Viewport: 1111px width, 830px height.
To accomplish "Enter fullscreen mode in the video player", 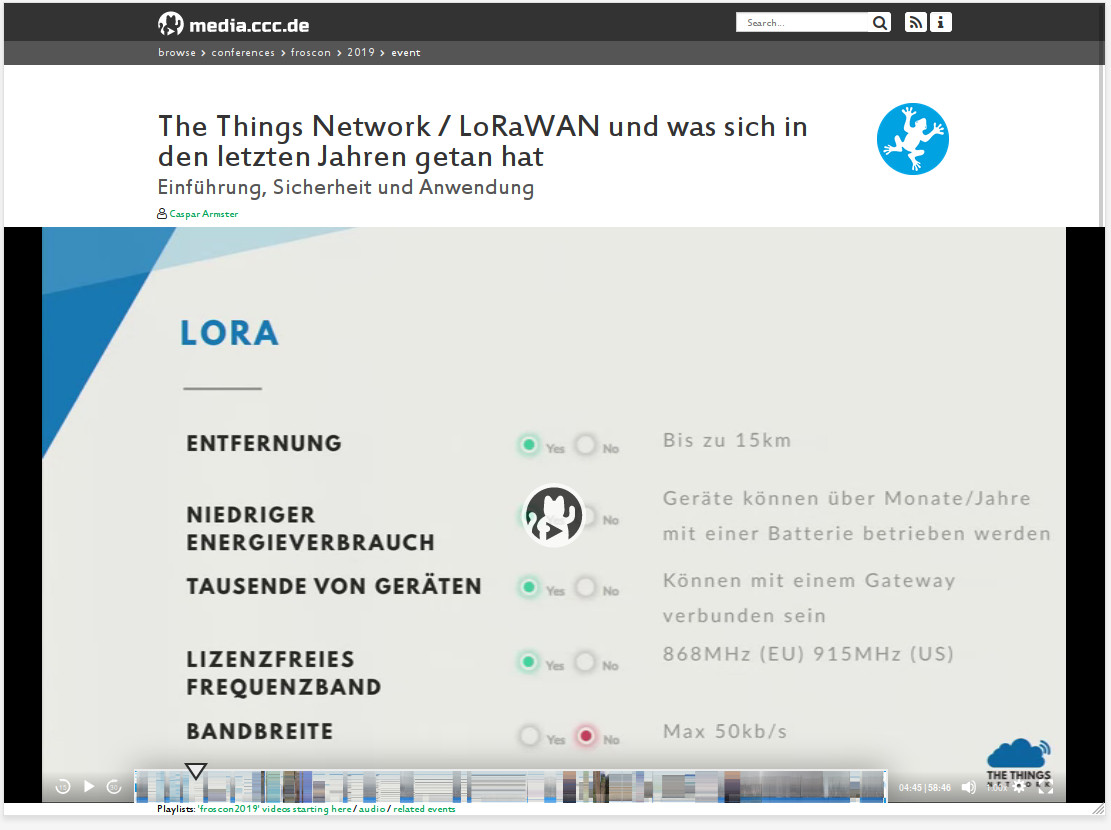I will point(1045,787).
